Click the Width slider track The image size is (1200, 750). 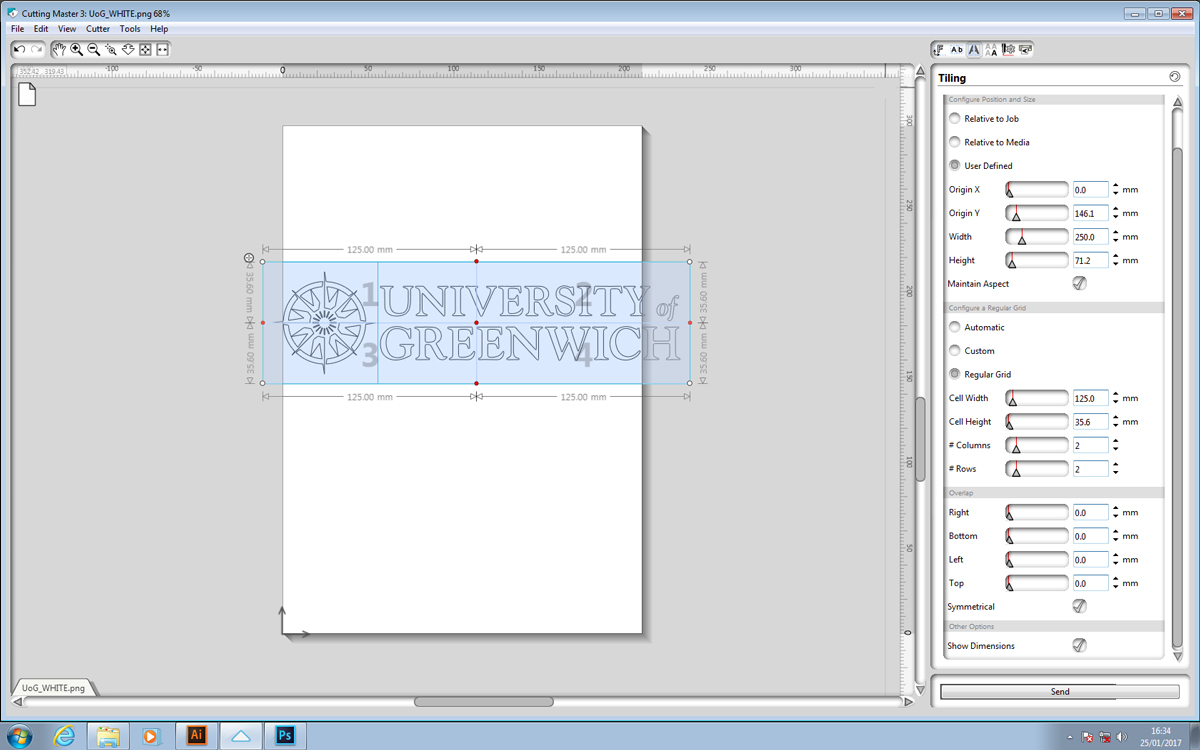point(1037,237)
